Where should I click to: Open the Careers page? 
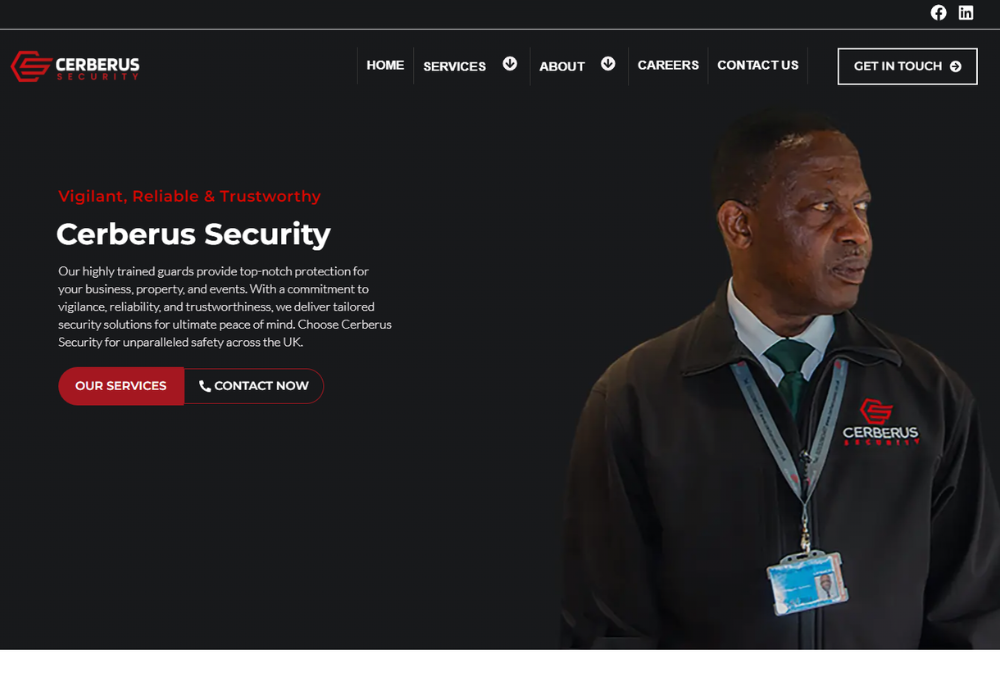pos(668,65)
